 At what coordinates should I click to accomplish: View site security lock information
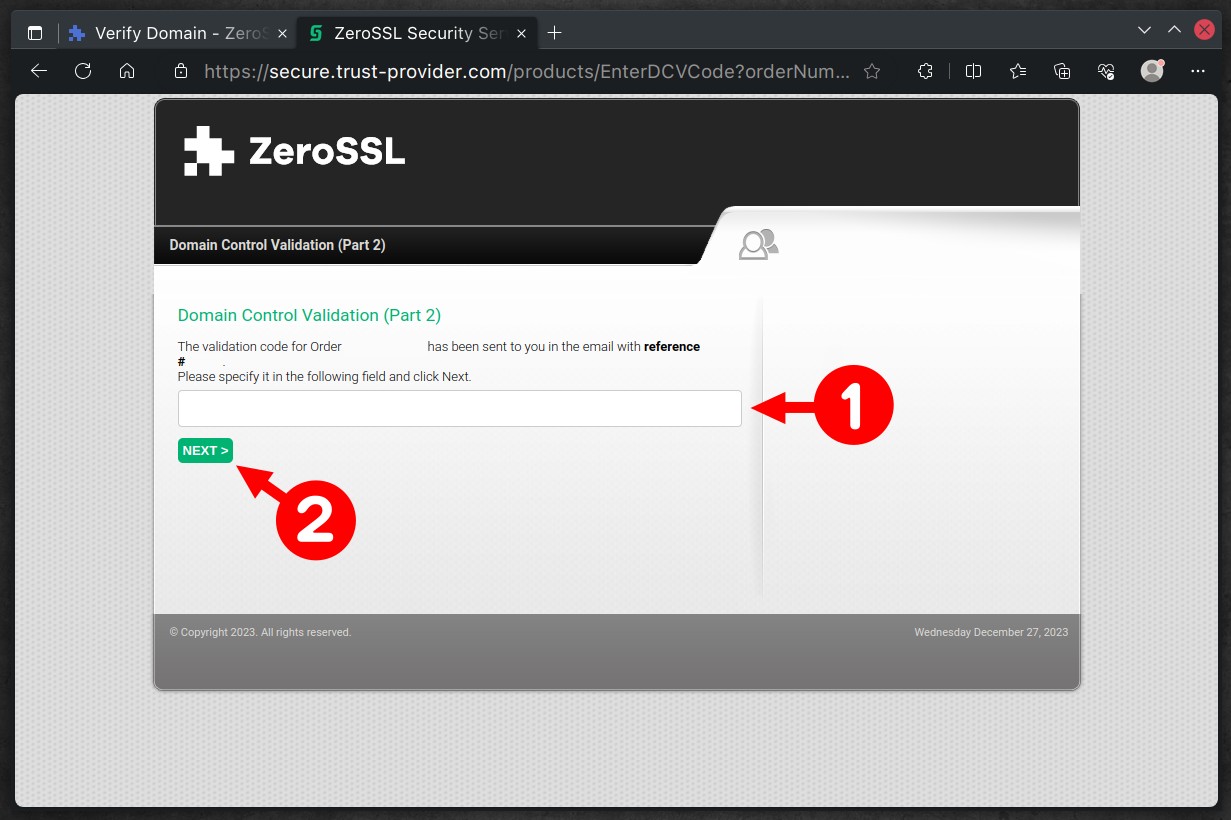point(181,71)
